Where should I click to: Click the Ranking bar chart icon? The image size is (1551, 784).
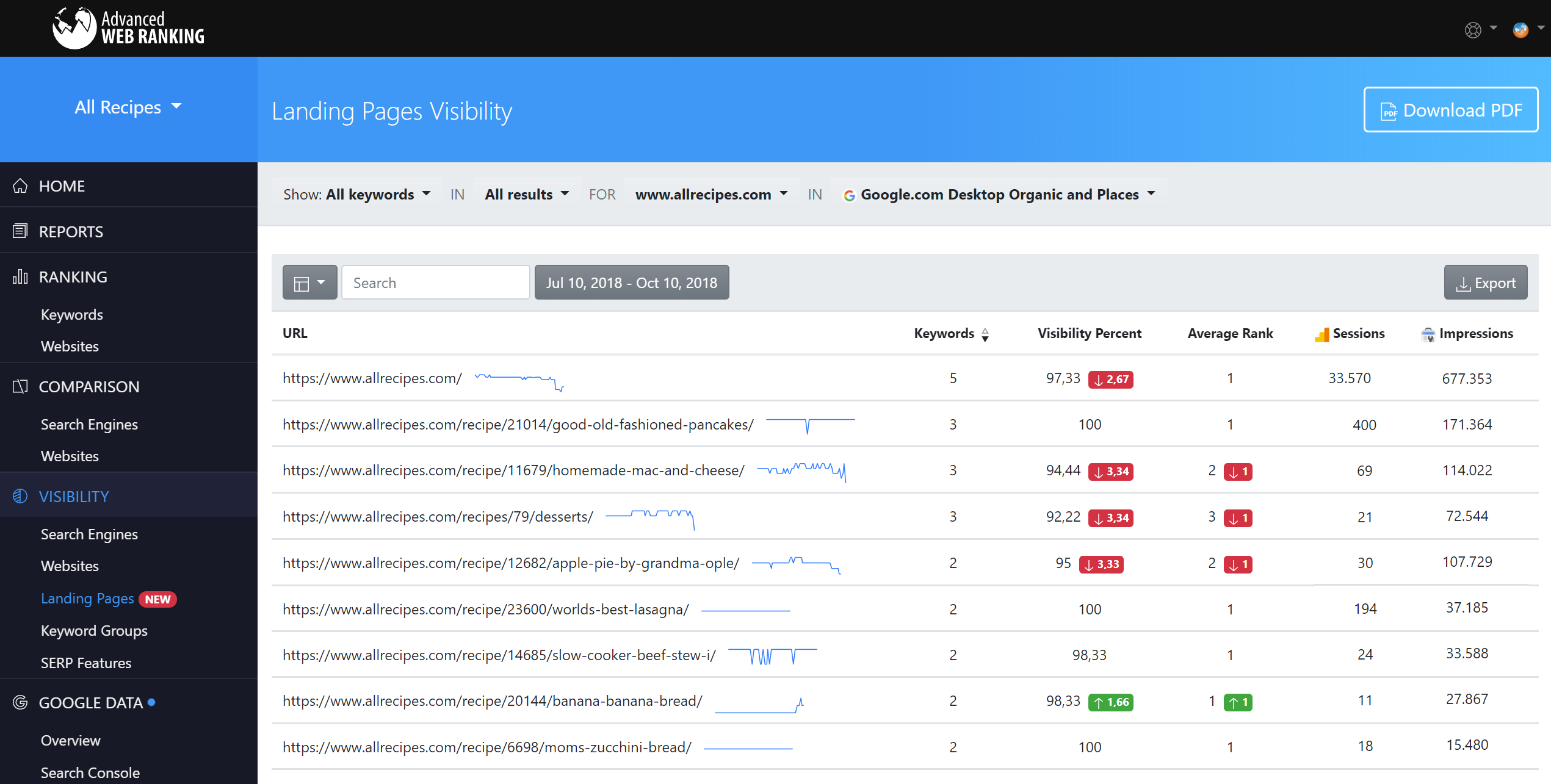20,276
